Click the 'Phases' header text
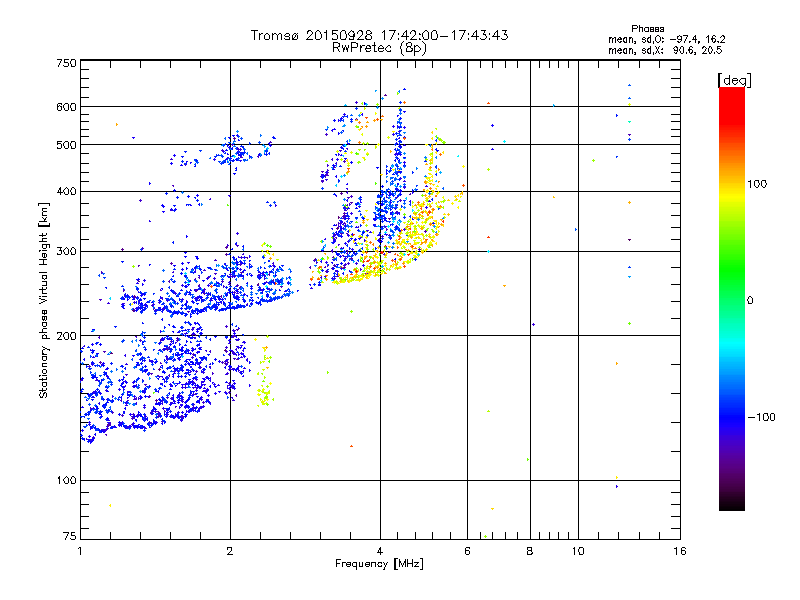The width and height of the screenshot is (800, 600). [x=647, y=29]
